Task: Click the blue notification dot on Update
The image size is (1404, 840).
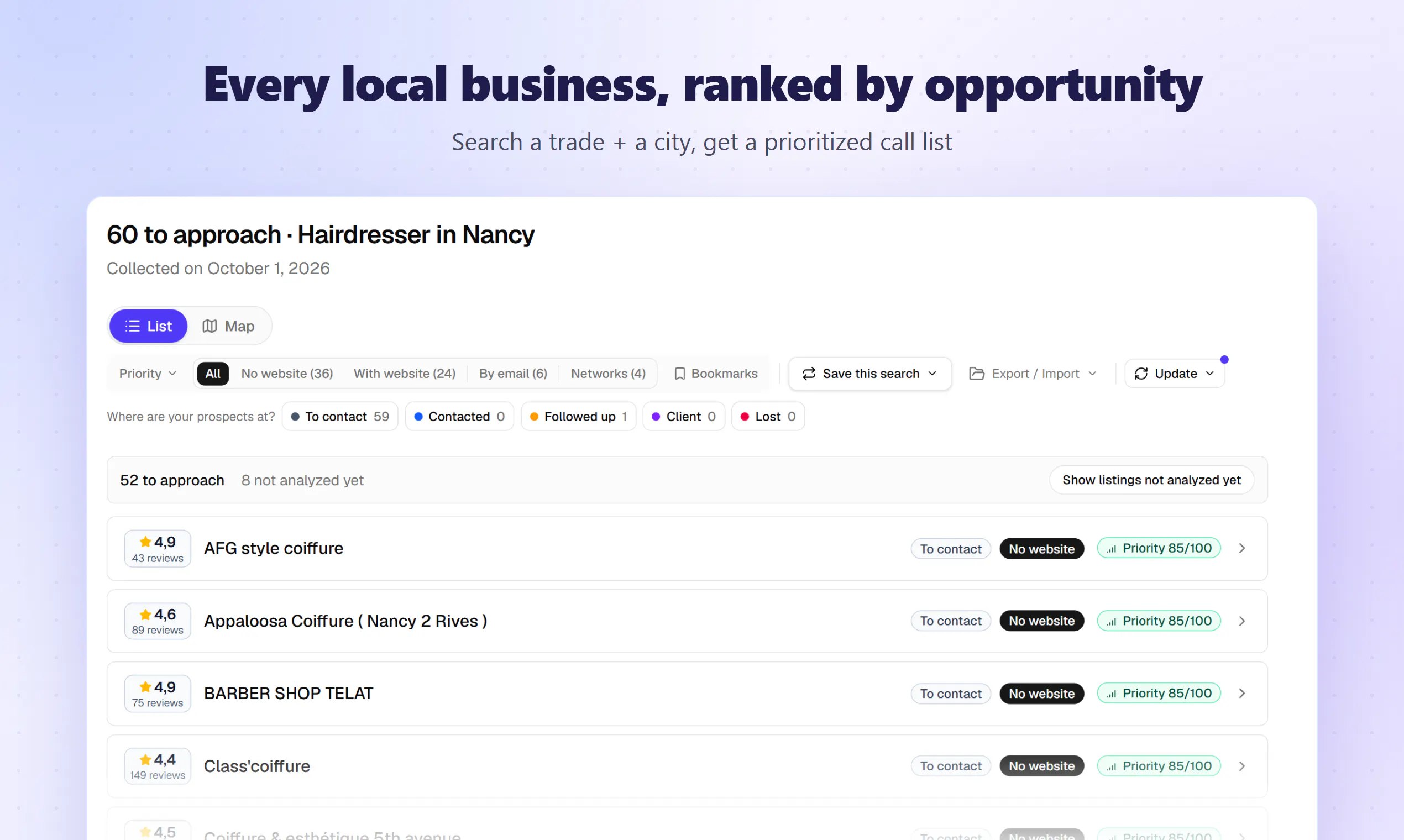Action: [x=1224, y=359]
